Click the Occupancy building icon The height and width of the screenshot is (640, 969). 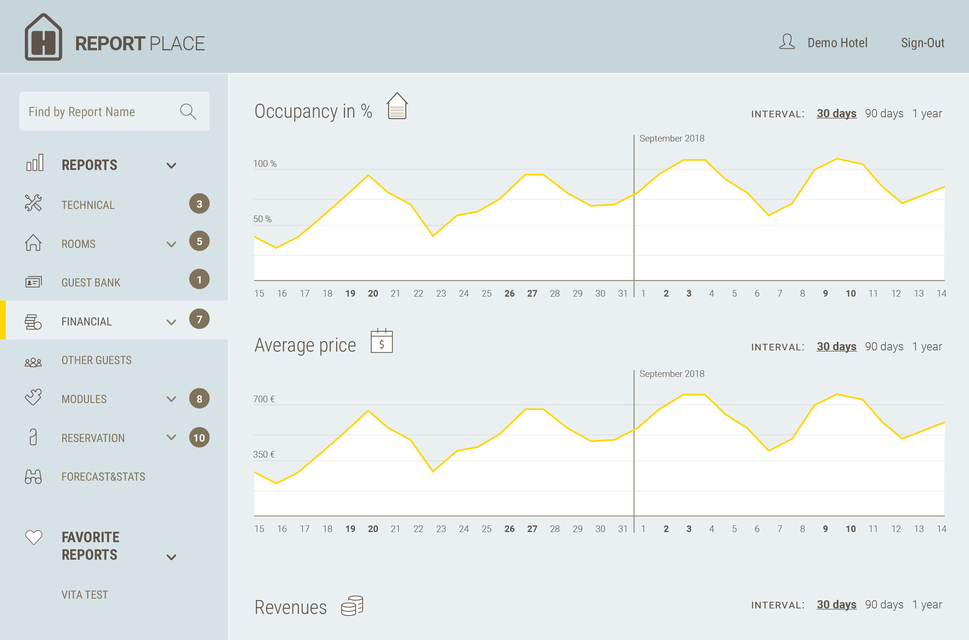click(x=397, y=106)
